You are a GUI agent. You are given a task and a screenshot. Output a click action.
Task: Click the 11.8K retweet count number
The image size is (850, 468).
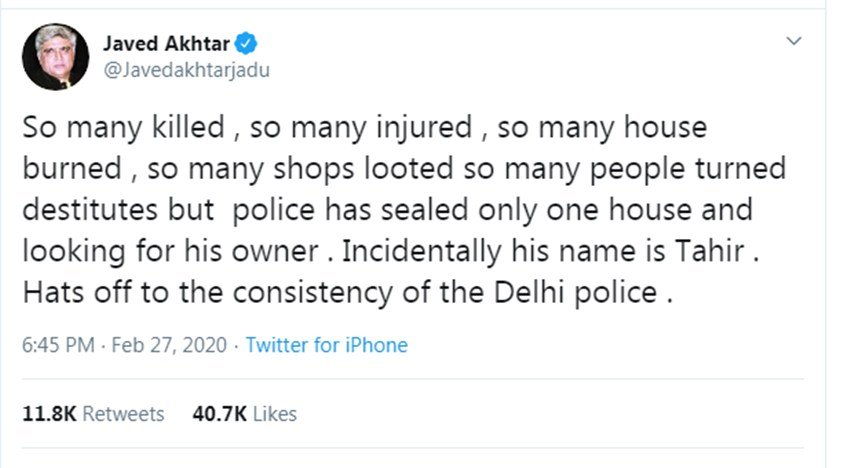[47, 413]
